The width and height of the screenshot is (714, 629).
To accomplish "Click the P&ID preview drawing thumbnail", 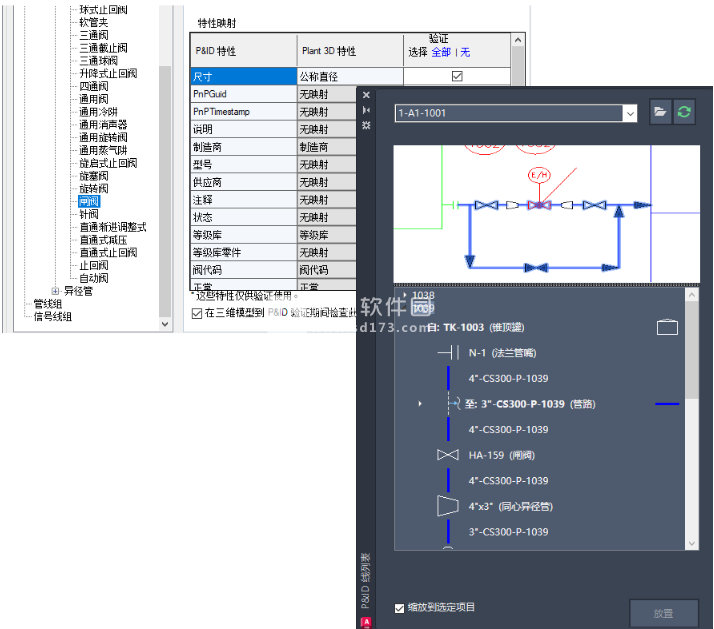I will [x=546, y=214].
